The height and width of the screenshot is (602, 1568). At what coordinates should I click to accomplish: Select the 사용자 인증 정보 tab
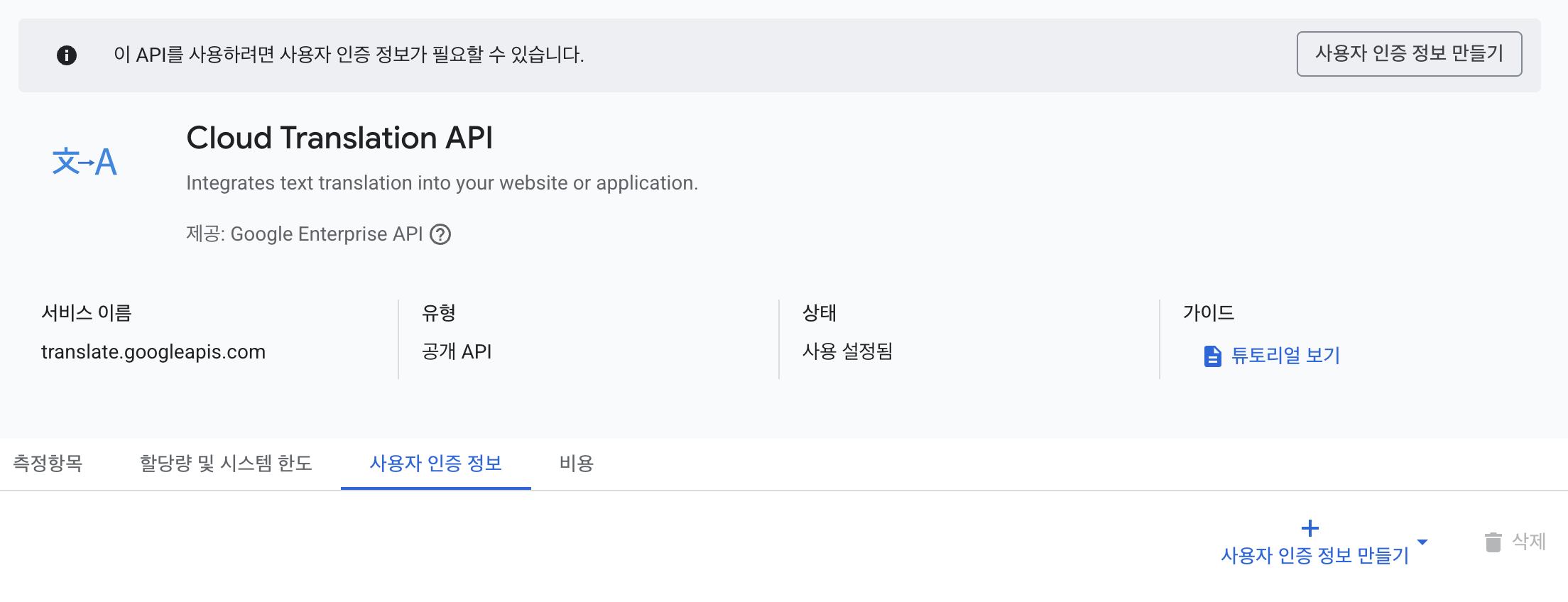pos(436,464)
